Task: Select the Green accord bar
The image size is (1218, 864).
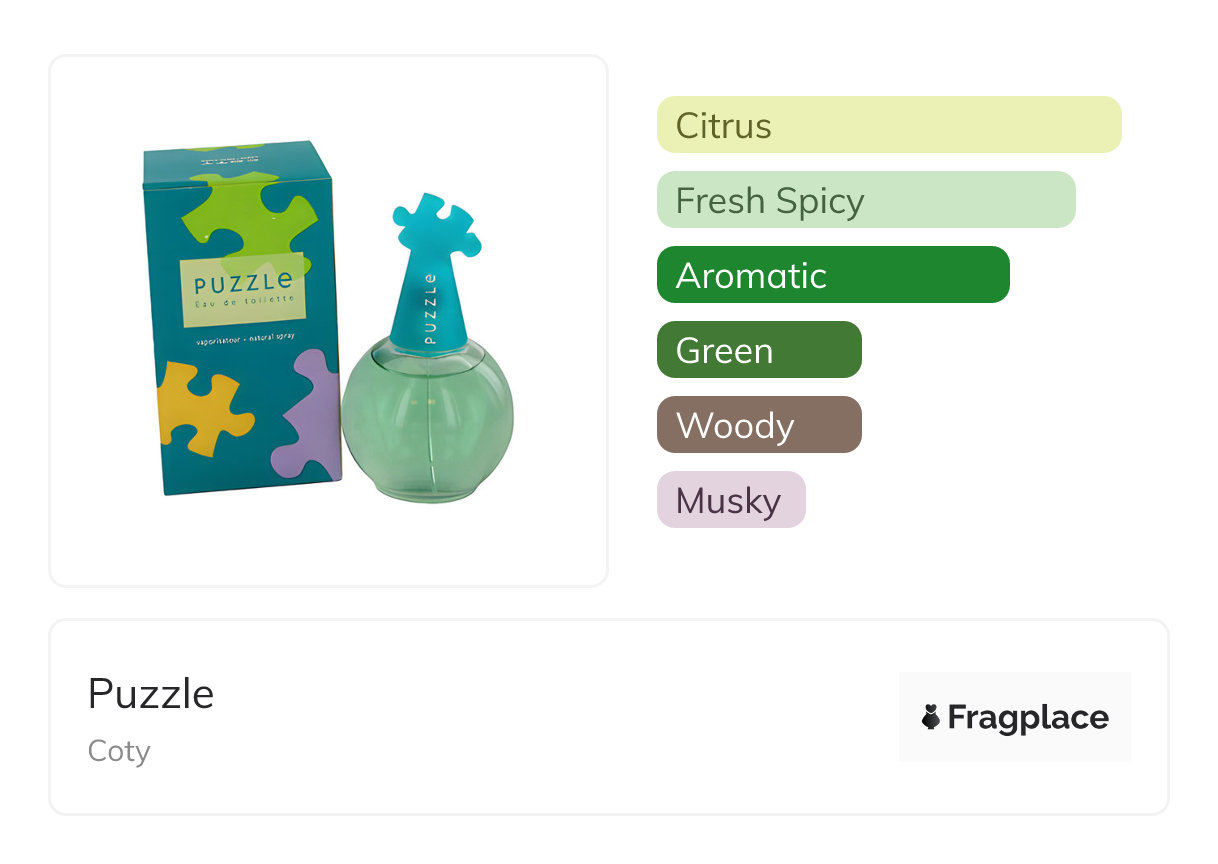Action: [x=758, y=350]
